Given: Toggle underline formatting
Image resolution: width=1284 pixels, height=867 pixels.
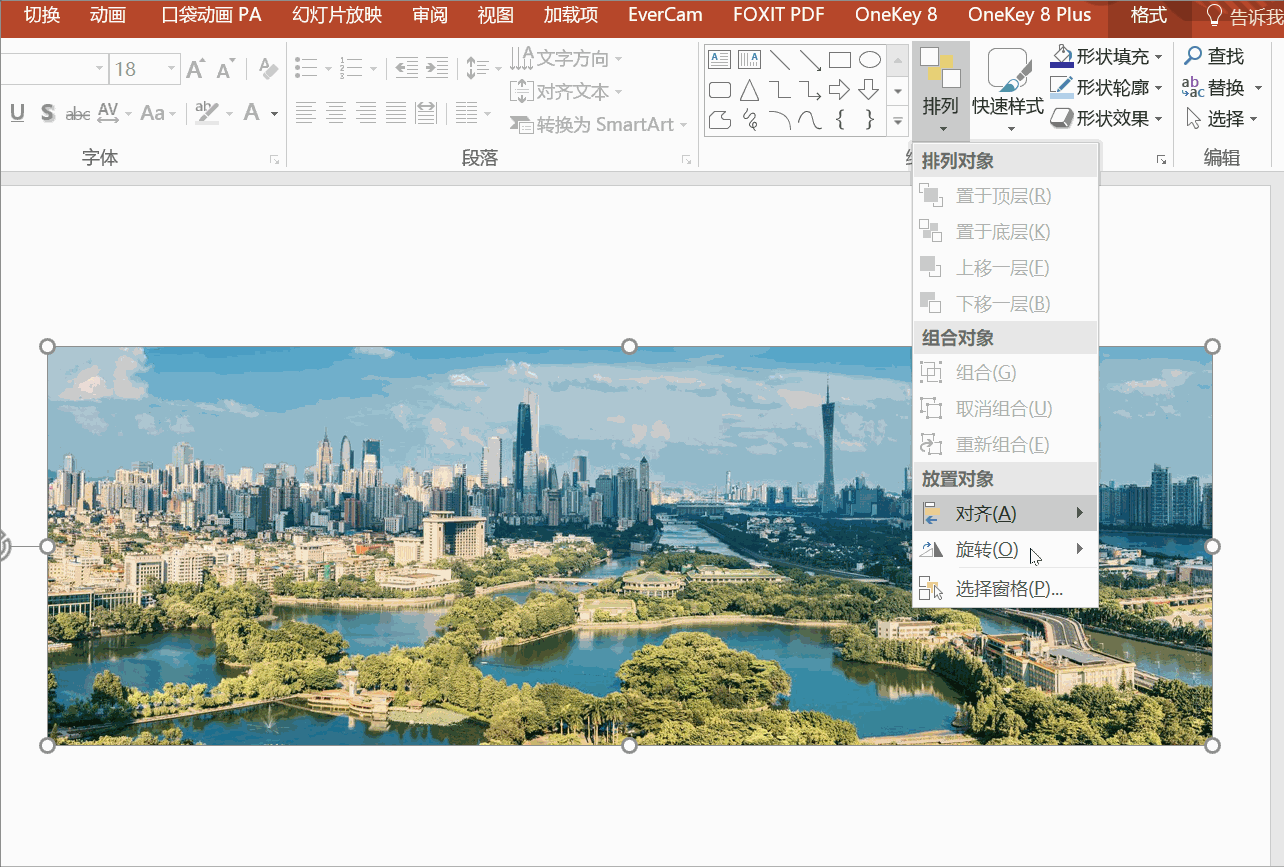Looking at the screenshot, I should pyautogui.click(x=16, y=113).
